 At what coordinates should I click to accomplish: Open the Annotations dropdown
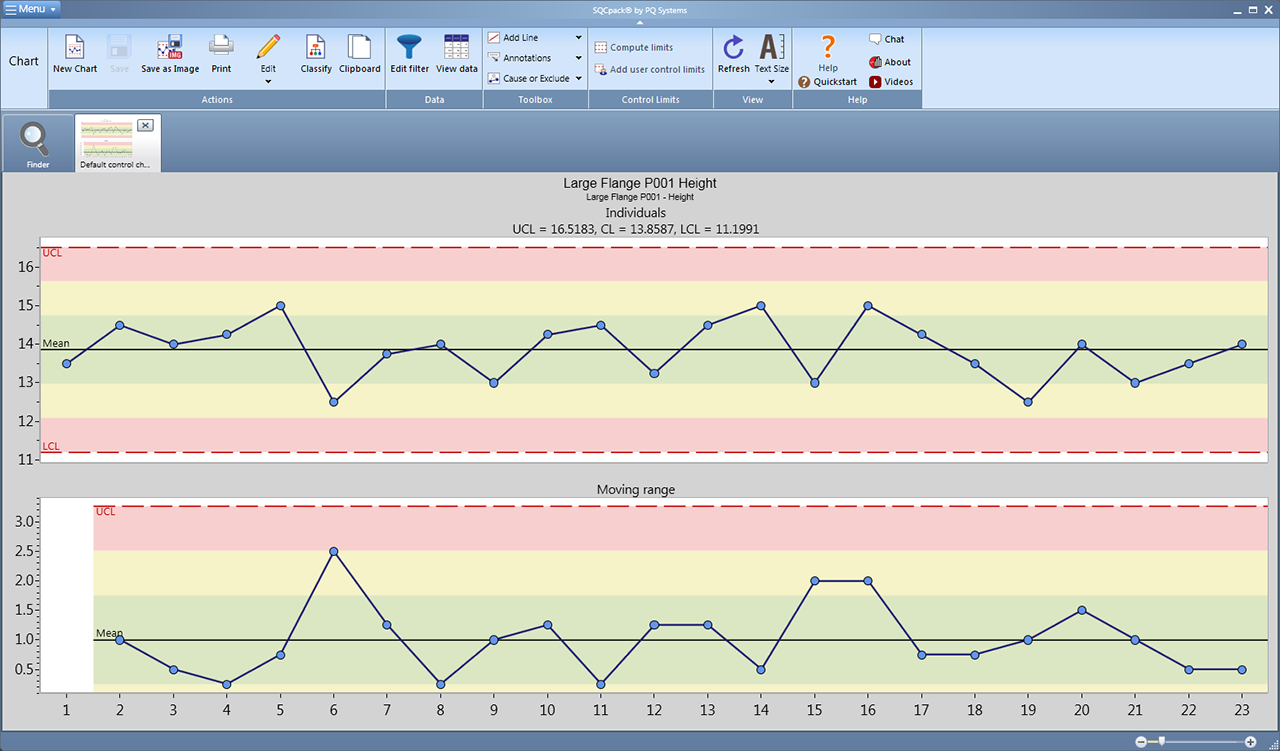tap(578, 58)
